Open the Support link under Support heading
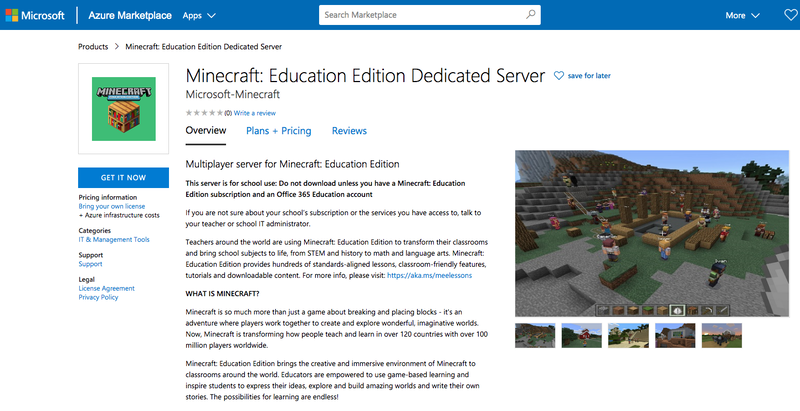The image size is (800, 411). point(90,264)
